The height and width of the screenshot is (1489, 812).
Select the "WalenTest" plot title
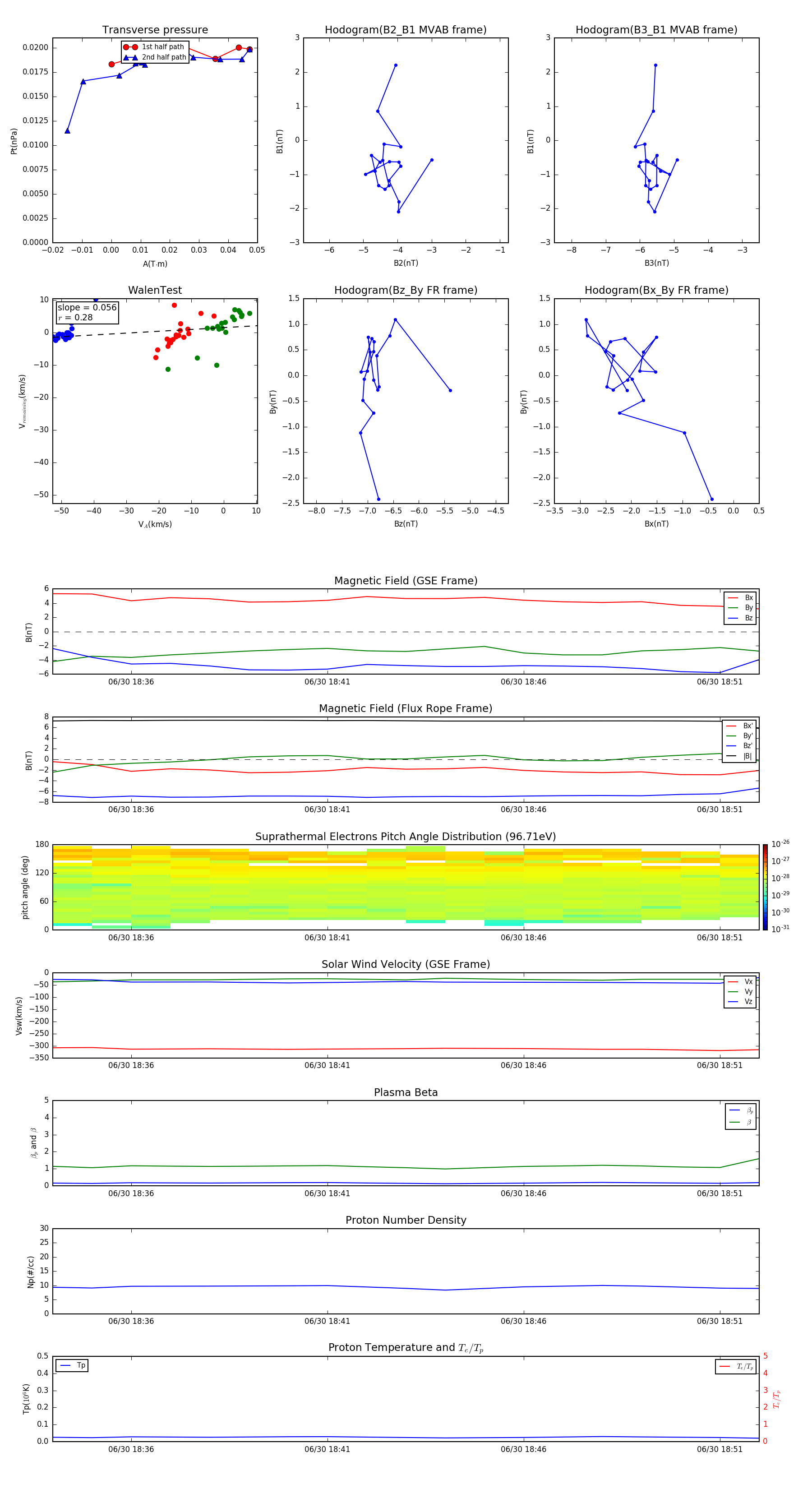click(155, 290)
